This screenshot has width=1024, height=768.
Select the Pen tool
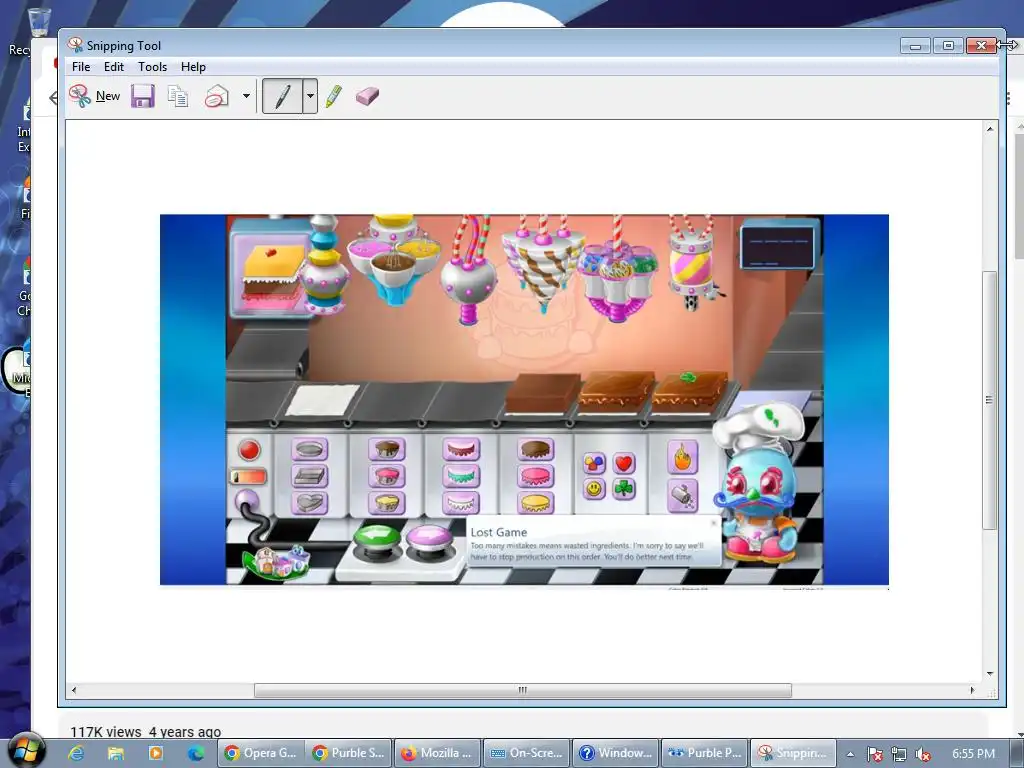283,96
